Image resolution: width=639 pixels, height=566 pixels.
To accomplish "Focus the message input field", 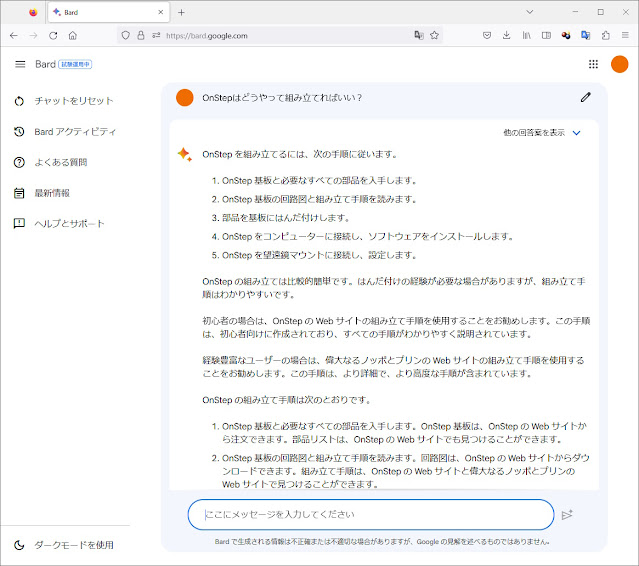I will click(x=371, y=515).
